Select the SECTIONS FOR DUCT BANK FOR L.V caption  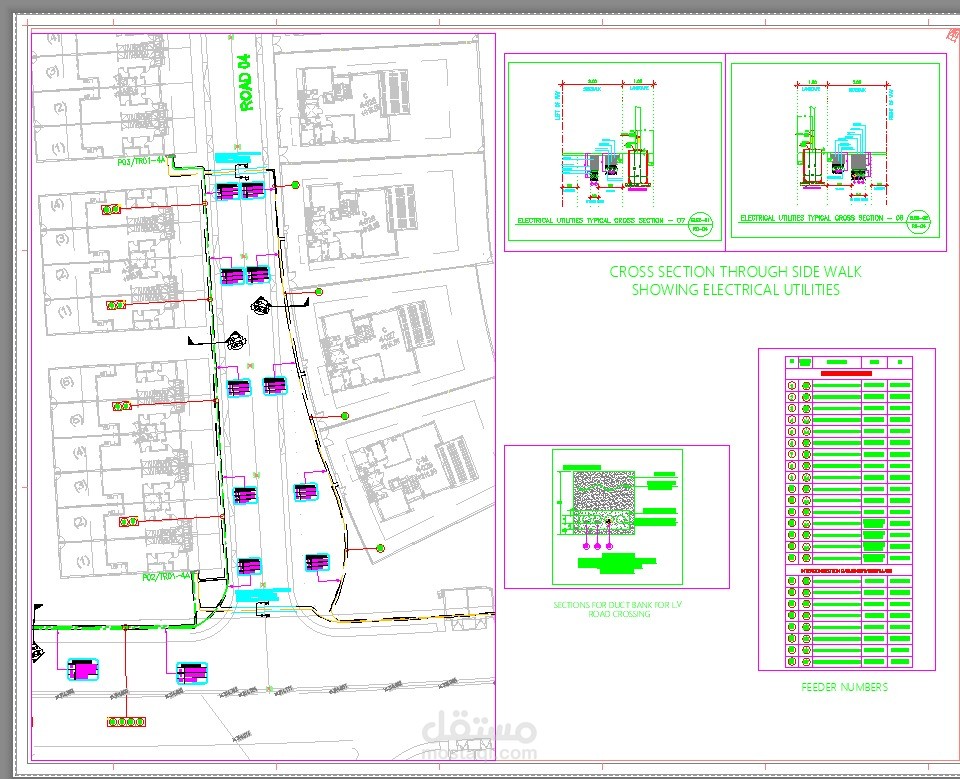(x=617, y=604)
